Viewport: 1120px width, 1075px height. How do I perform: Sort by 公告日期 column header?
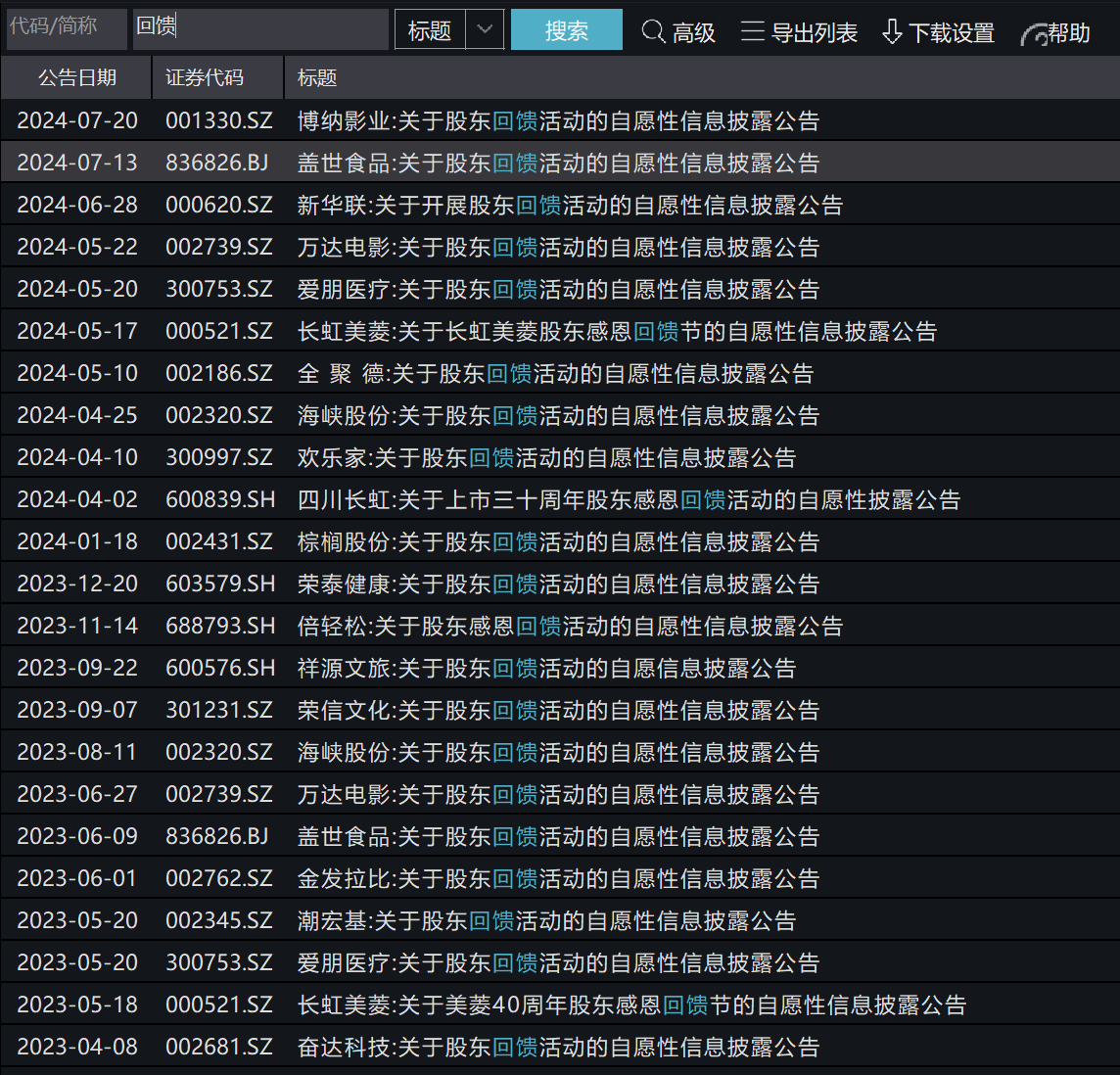click(76, 78)
